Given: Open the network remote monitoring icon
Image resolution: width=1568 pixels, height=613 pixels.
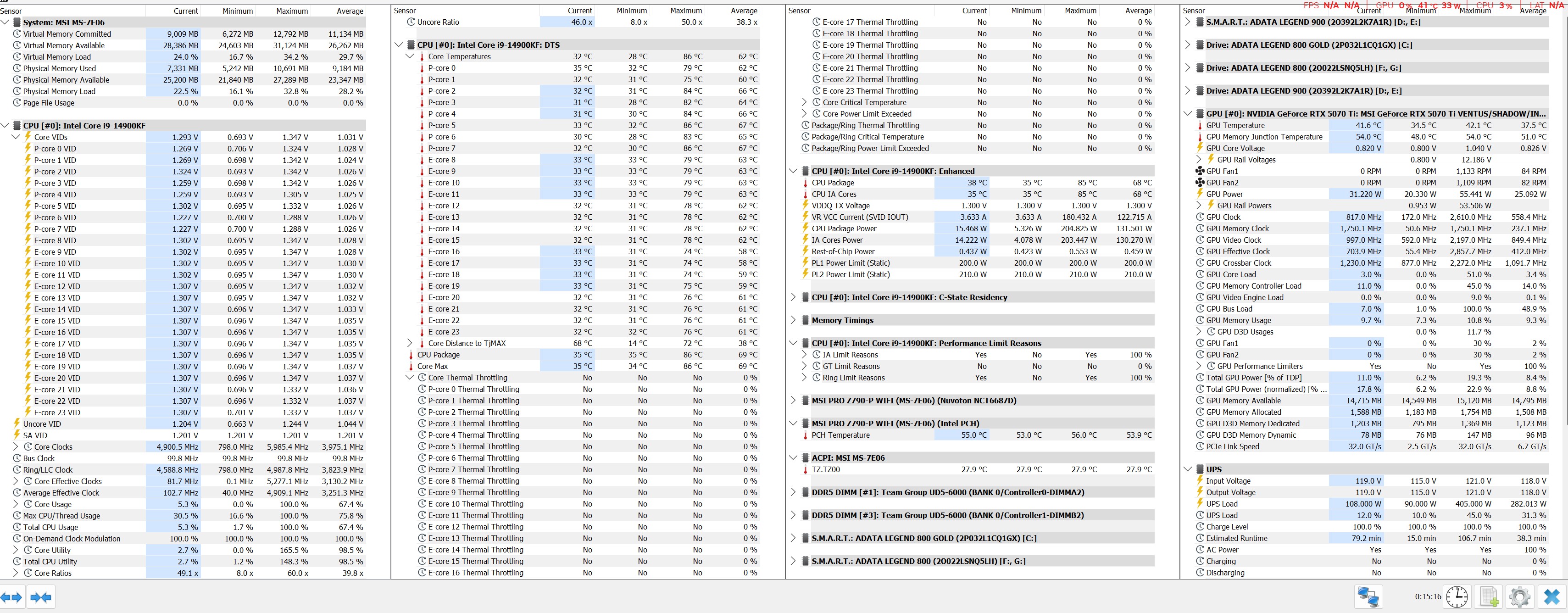Looking at the screenshot, I should pyautogui.click(x=1368, y=597).
